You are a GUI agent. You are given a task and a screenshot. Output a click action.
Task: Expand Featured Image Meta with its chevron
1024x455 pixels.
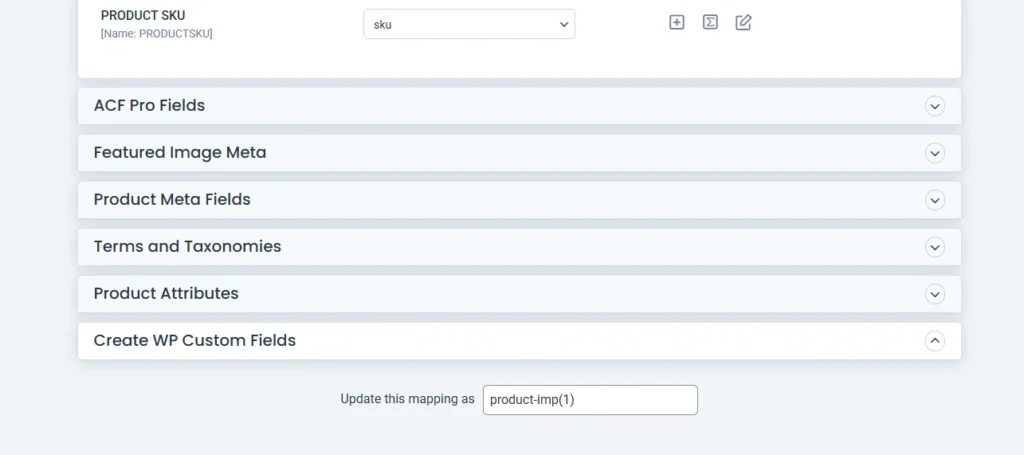(x=935, y=153)
